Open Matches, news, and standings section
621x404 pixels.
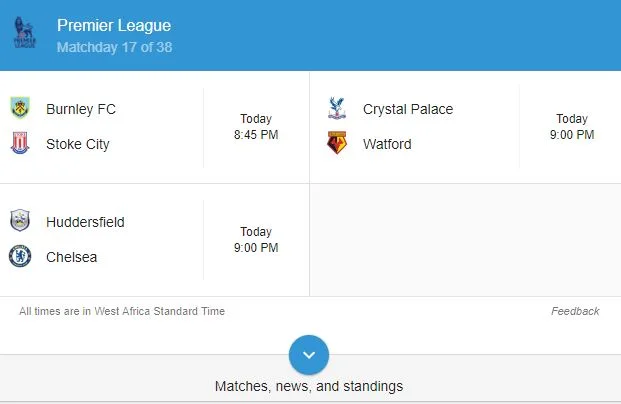click(309, 386)
